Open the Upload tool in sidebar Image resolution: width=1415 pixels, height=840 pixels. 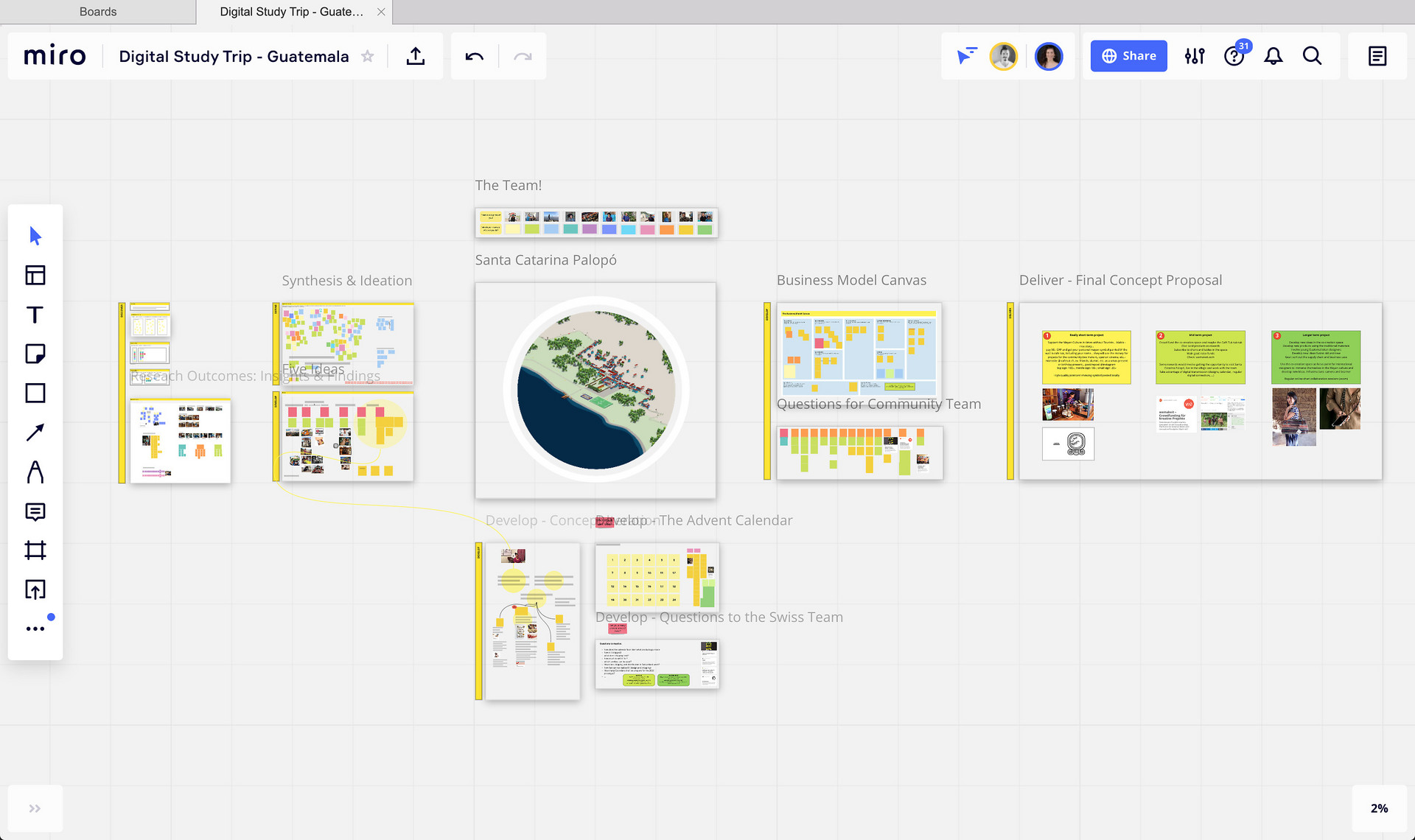point(35,589)
